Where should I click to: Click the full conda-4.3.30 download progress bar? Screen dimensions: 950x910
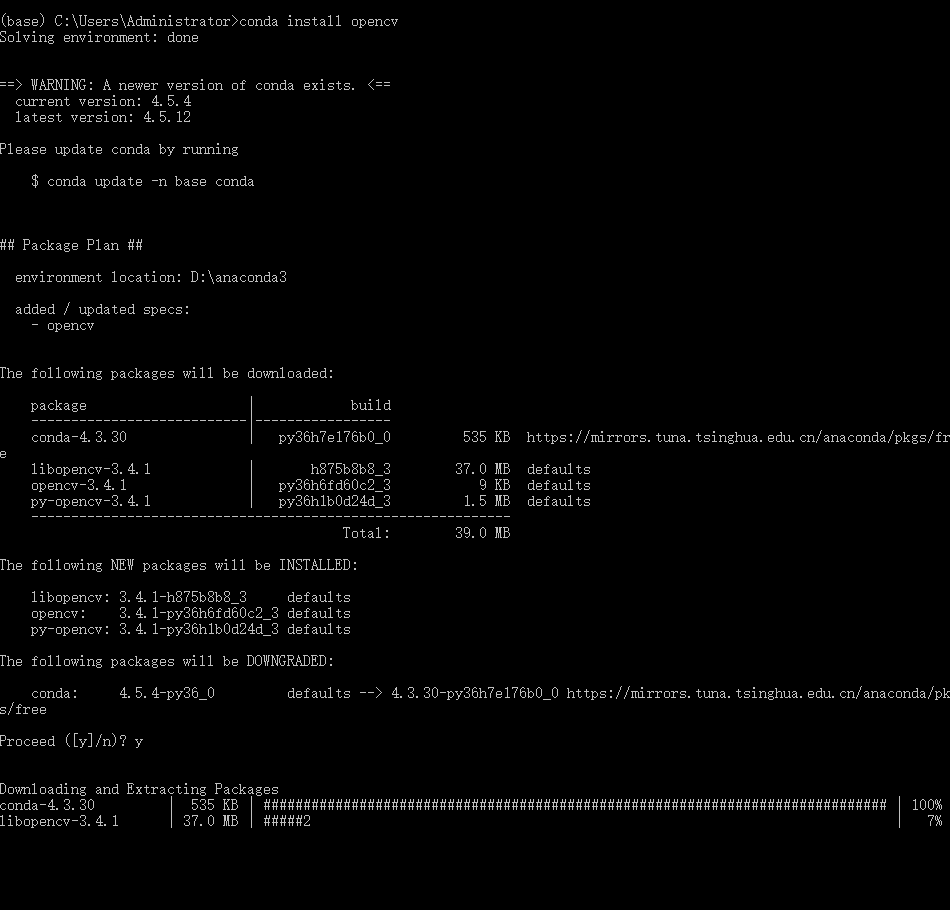[575, 805]
